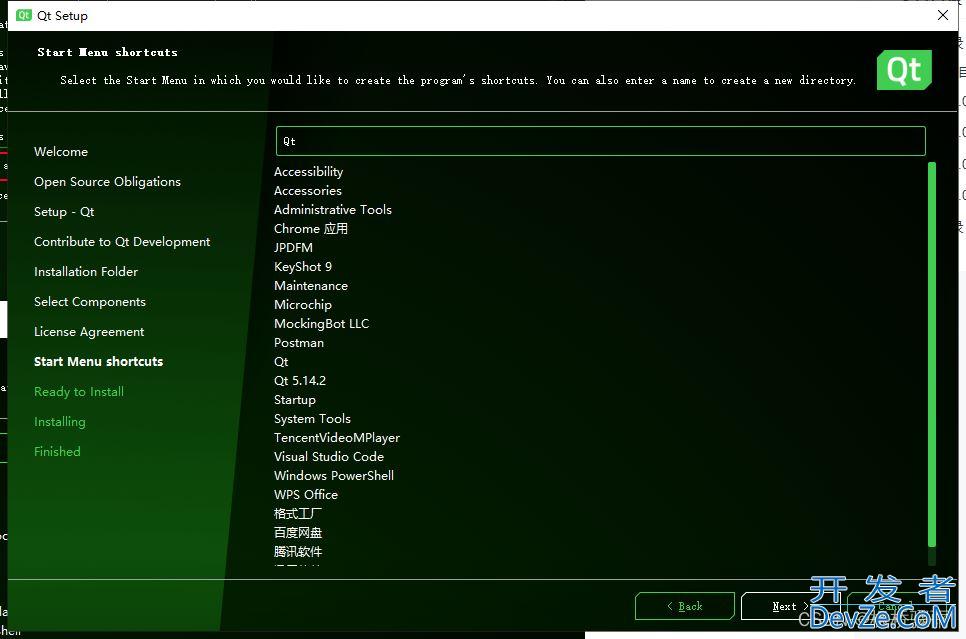Click the Setup - Qt step
Image resolution: width=966 pixels, height=639 pixels.
pos(64,212)
